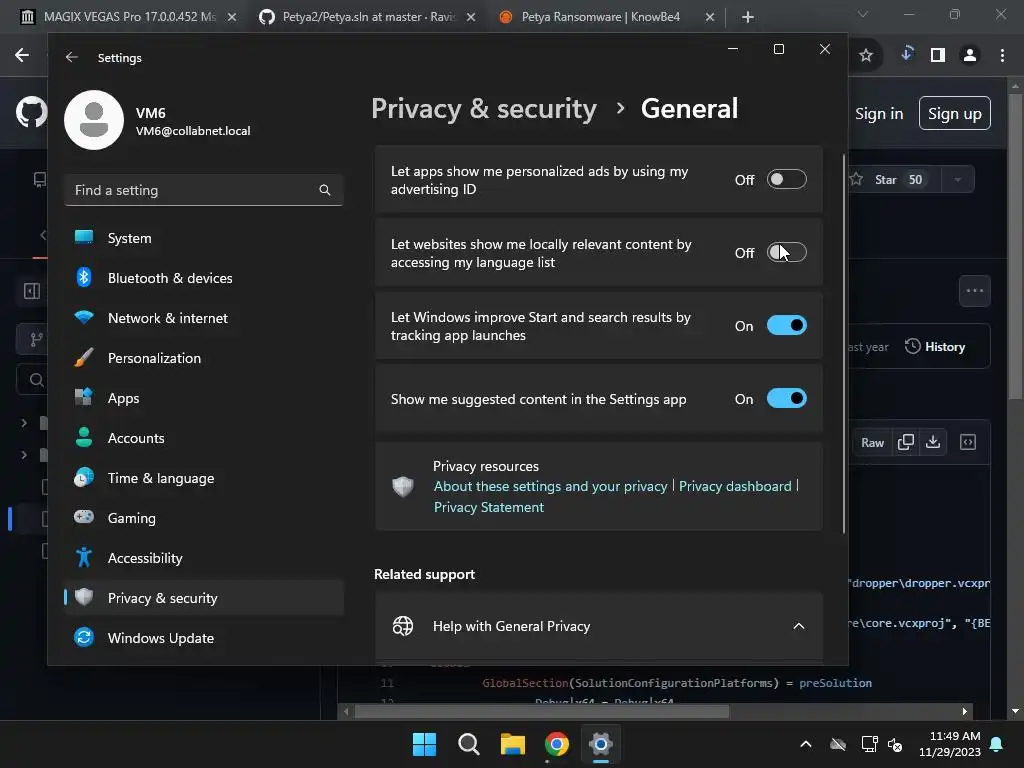Open a new Chrome tab
1024x768 pixels.
[x=748, y=17]
